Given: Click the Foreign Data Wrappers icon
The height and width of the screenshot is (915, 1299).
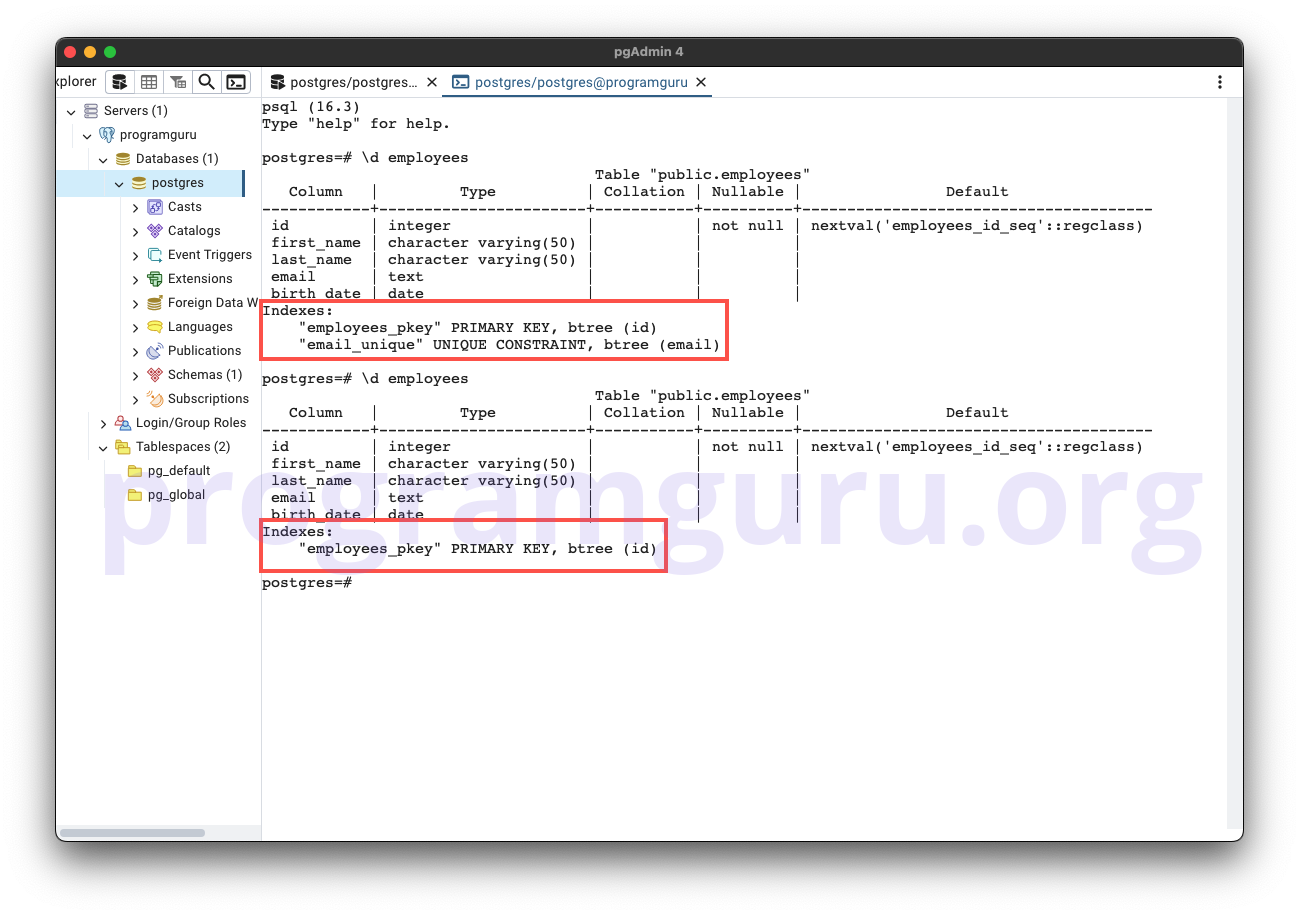Looking at the screenshot, I should [x=155, y=303].
